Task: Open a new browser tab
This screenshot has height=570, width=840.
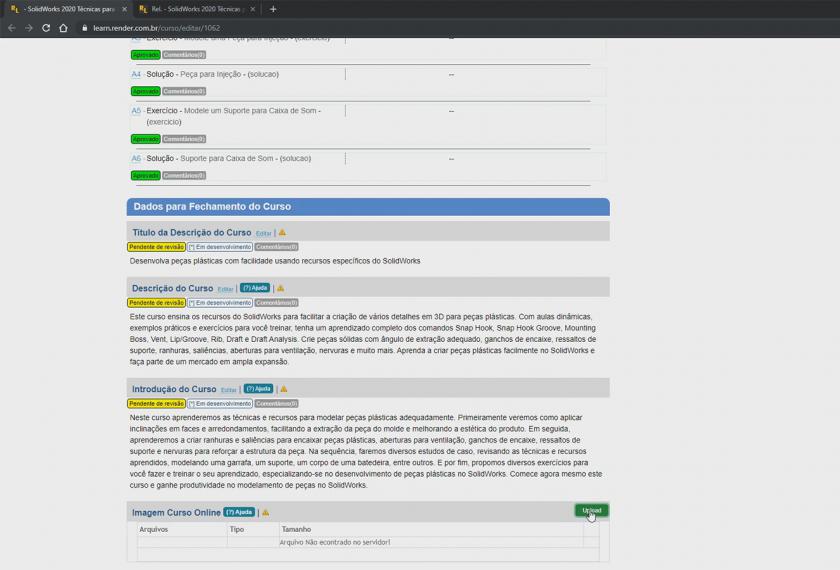Action: coord(273,9)
